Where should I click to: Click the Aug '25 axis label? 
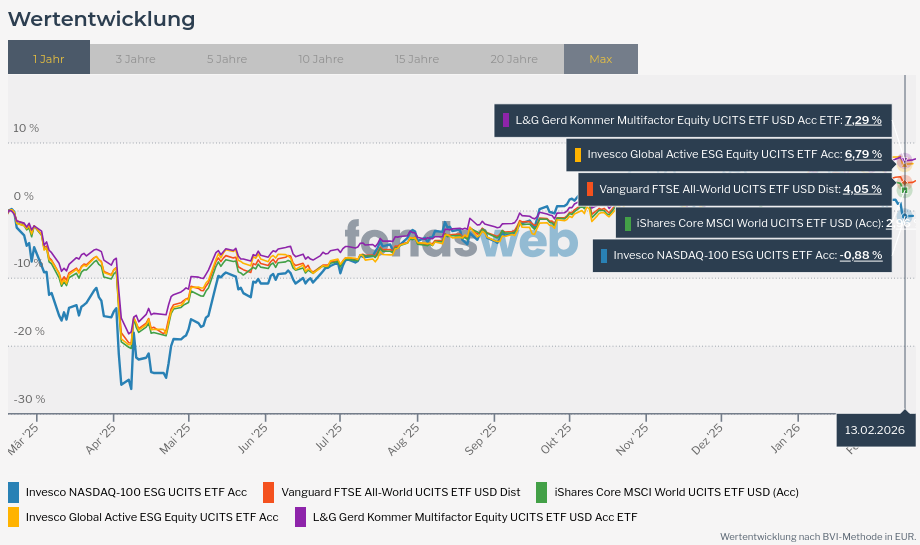click(404, 439)
